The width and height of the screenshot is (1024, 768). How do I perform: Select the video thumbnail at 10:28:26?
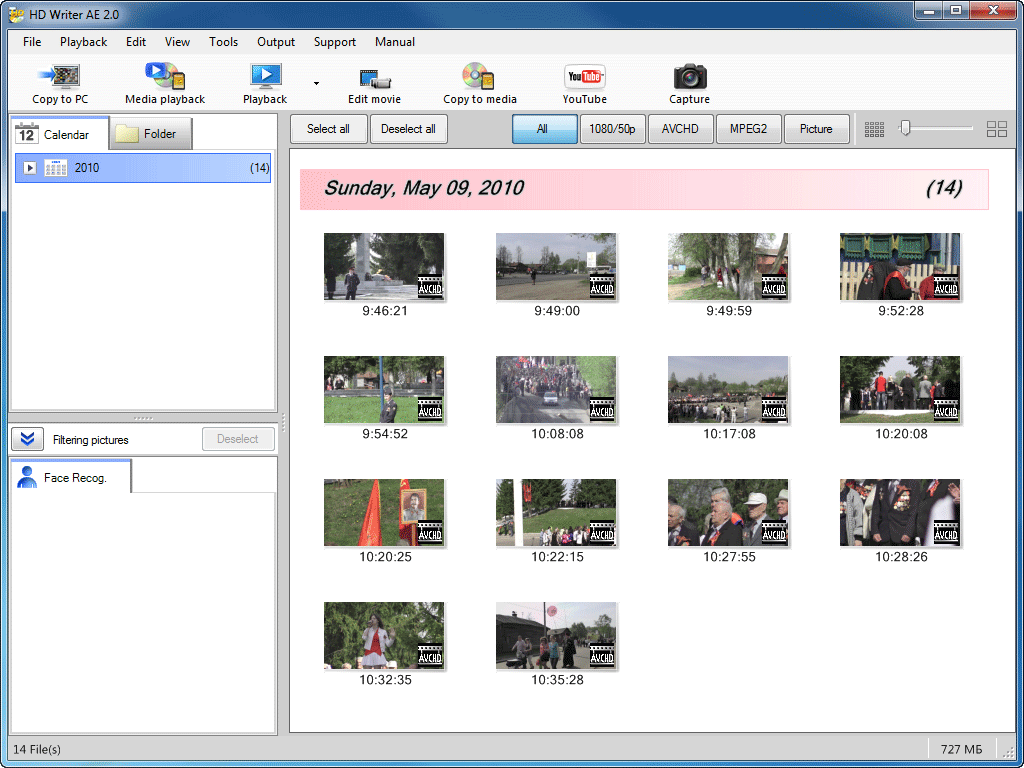pyautogui.click(x=900, y=513)
